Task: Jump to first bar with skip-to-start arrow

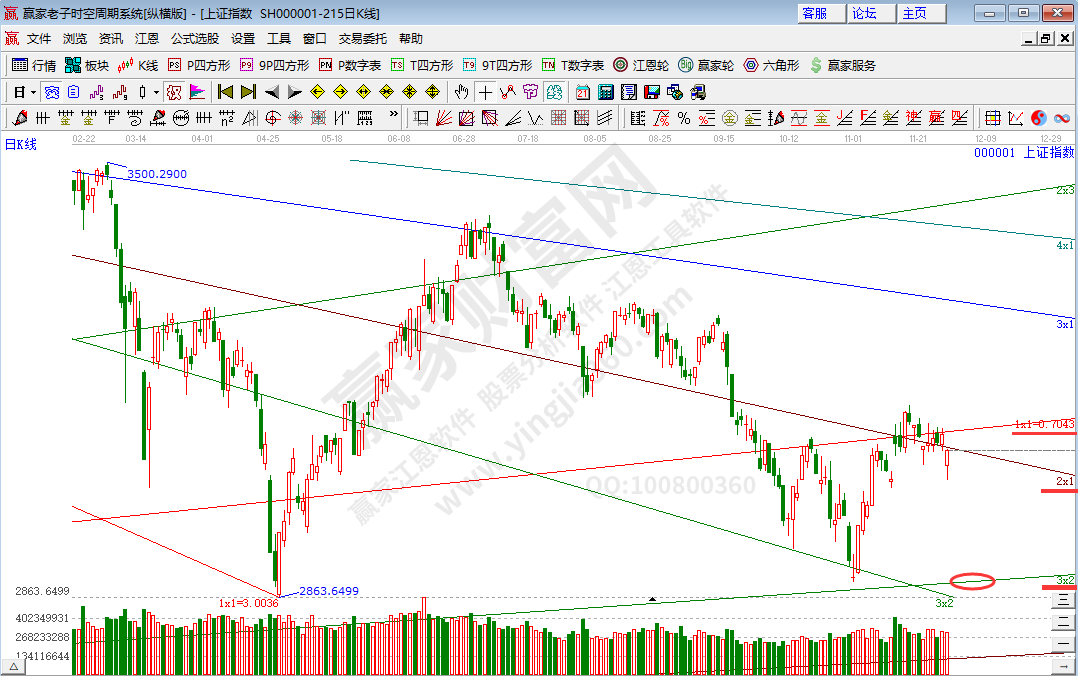Action: pyautogui.click(x=225, y=92)
